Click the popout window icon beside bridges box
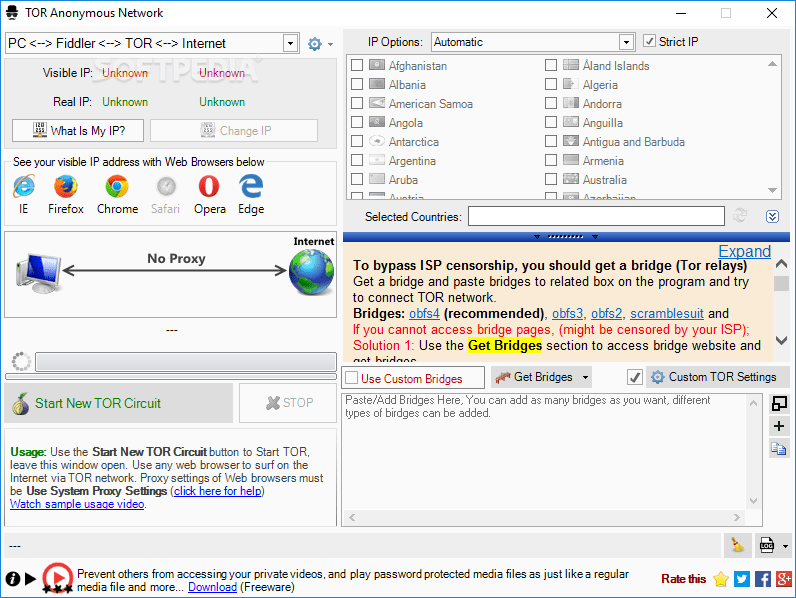This screenshot has height=598, width=796. point(779,404)
